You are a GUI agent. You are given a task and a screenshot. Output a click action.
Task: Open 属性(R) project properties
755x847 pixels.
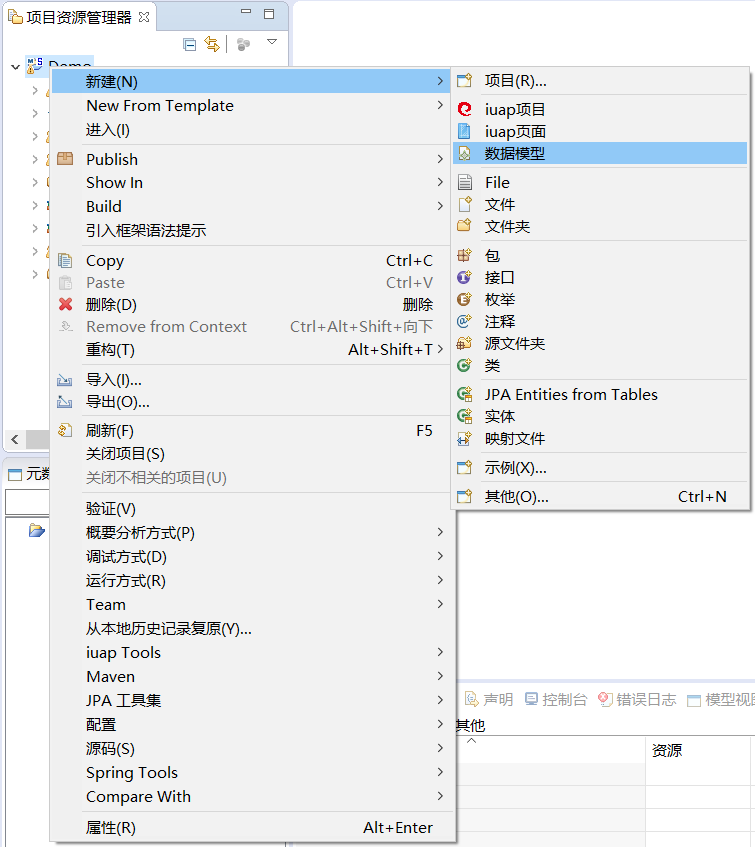click(110, 827)
